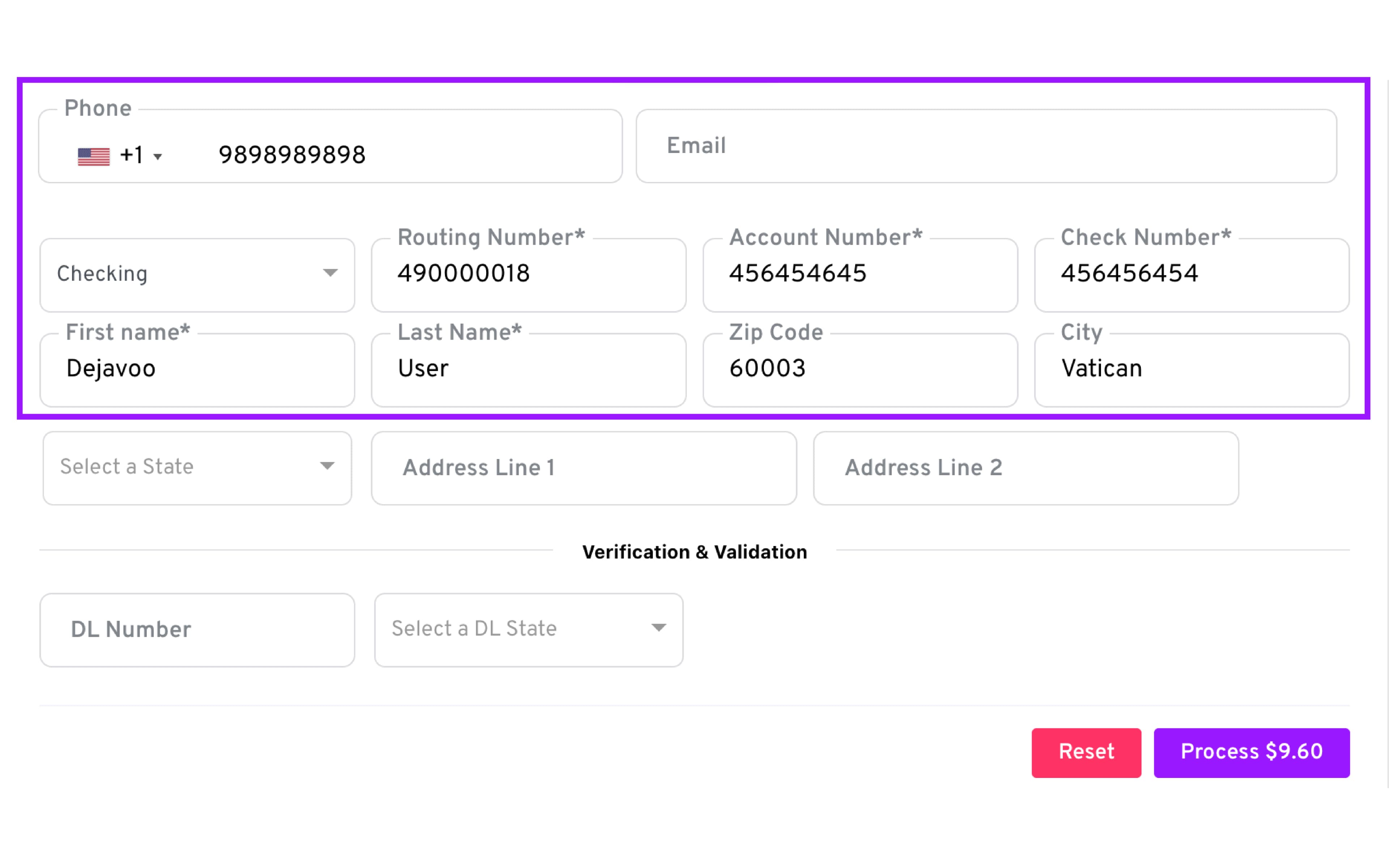Click the phone number input field
Image resolution: width=1389 pixels, height=868 pixels.
coord(402,155)
